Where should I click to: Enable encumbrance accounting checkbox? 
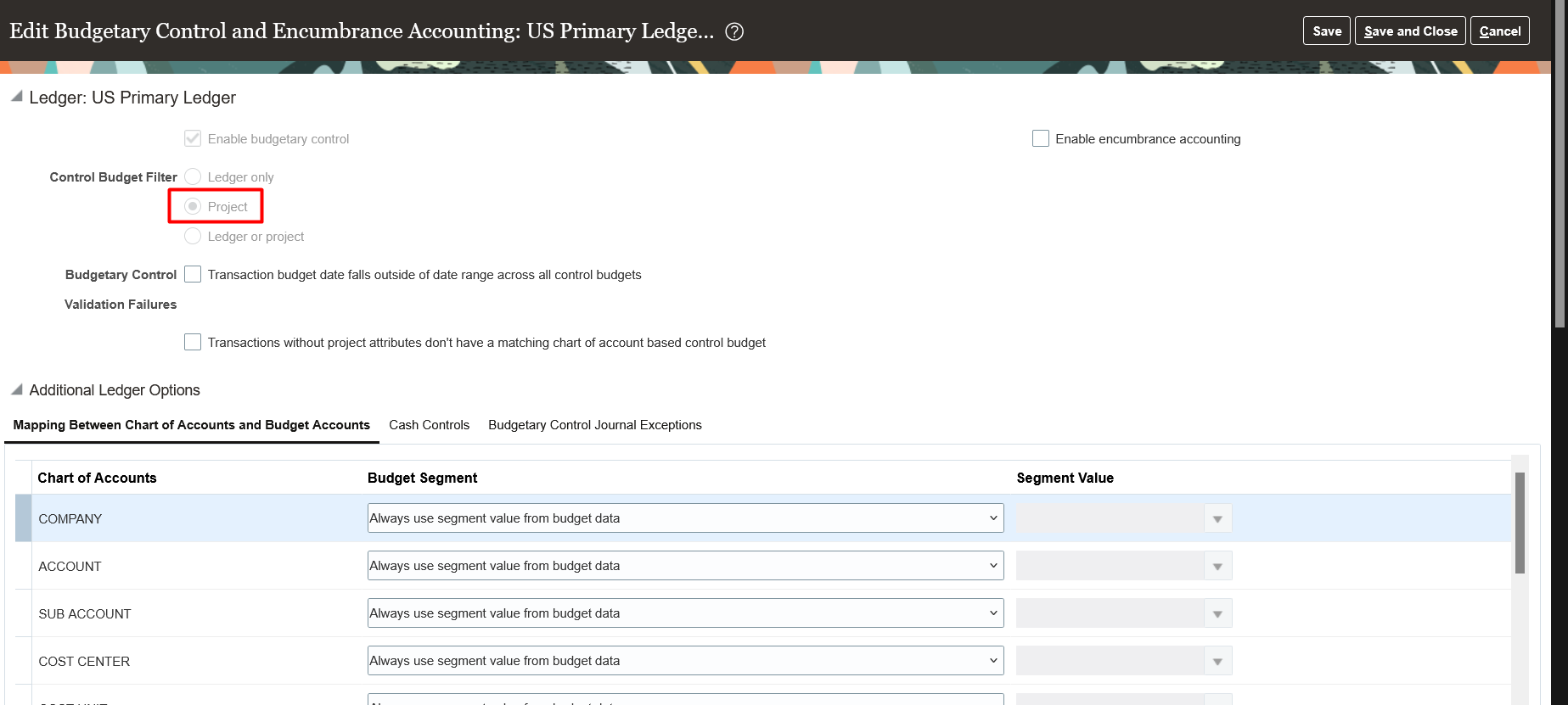[x=1041, y=138]
